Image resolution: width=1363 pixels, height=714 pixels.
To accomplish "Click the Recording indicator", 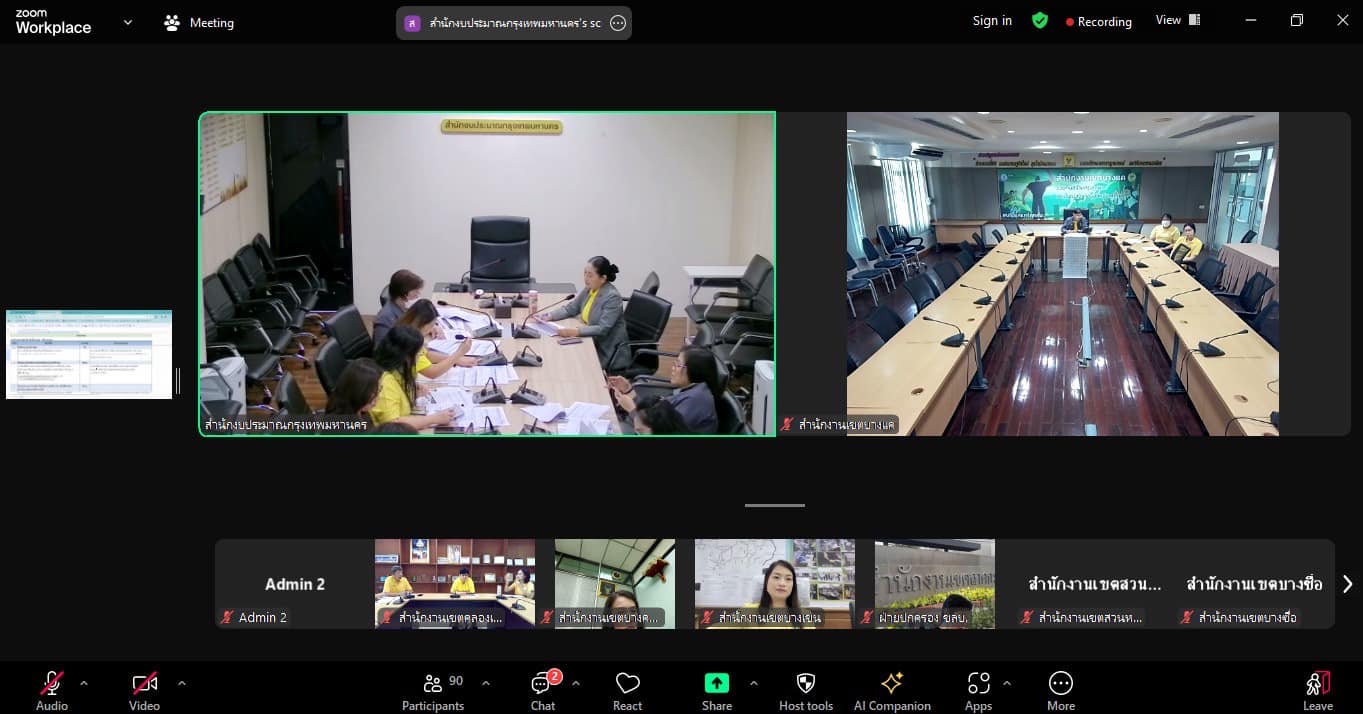I will pos(1098,22).
